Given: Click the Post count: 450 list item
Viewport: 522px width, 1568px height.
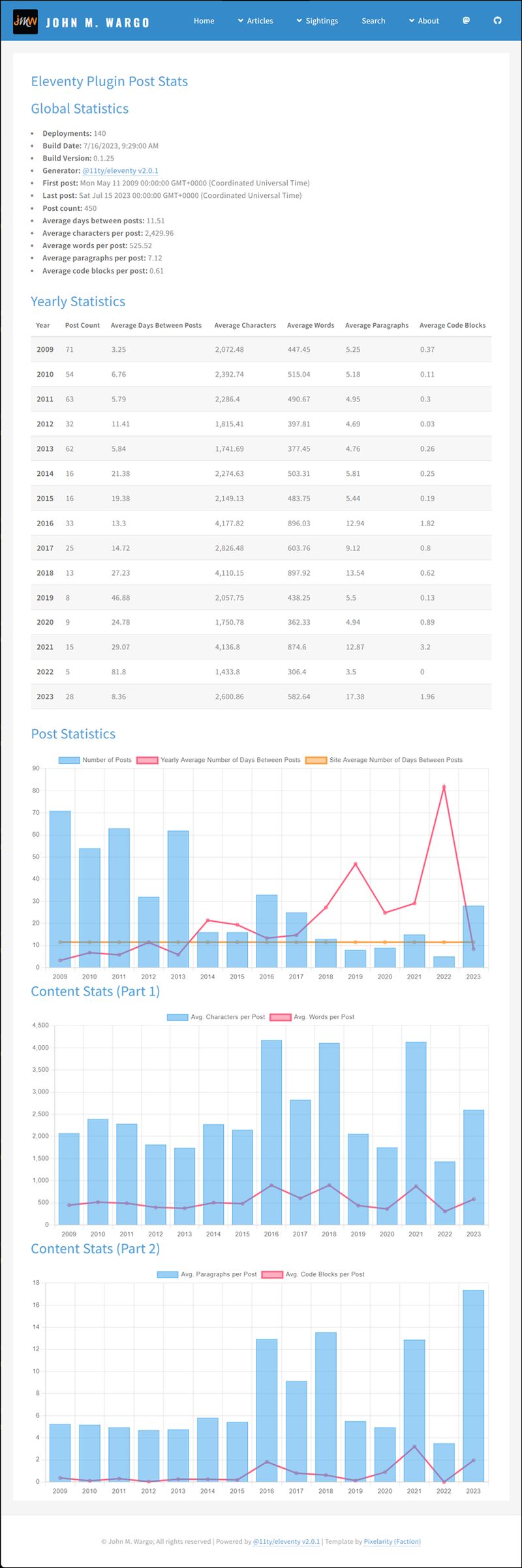Looking at the screenshot, I should [x=69, y=208].
